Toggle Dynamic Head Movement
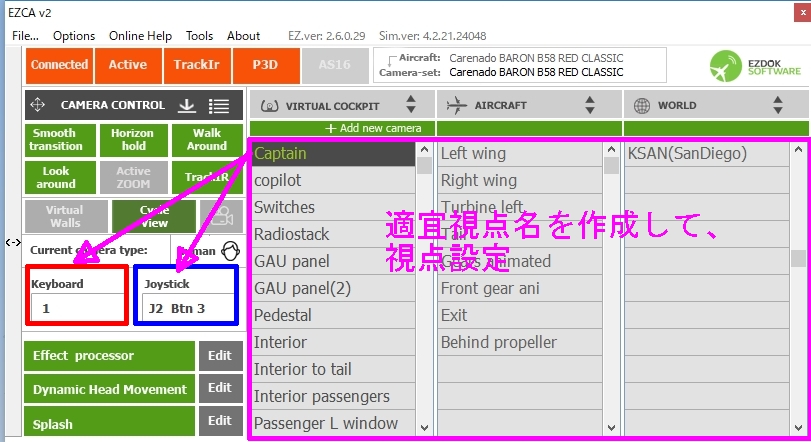This screenshot has width=811, height=442. pos(109,389)
